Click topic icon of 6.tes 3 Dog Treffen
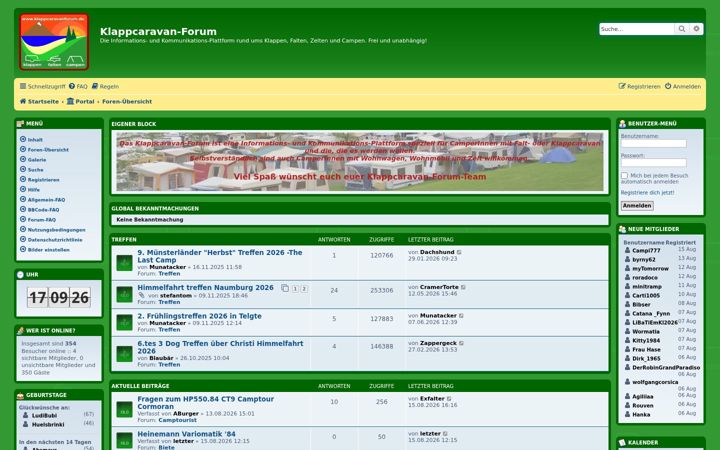This screenshot has height=450, width=720. (x=124, y=354)
